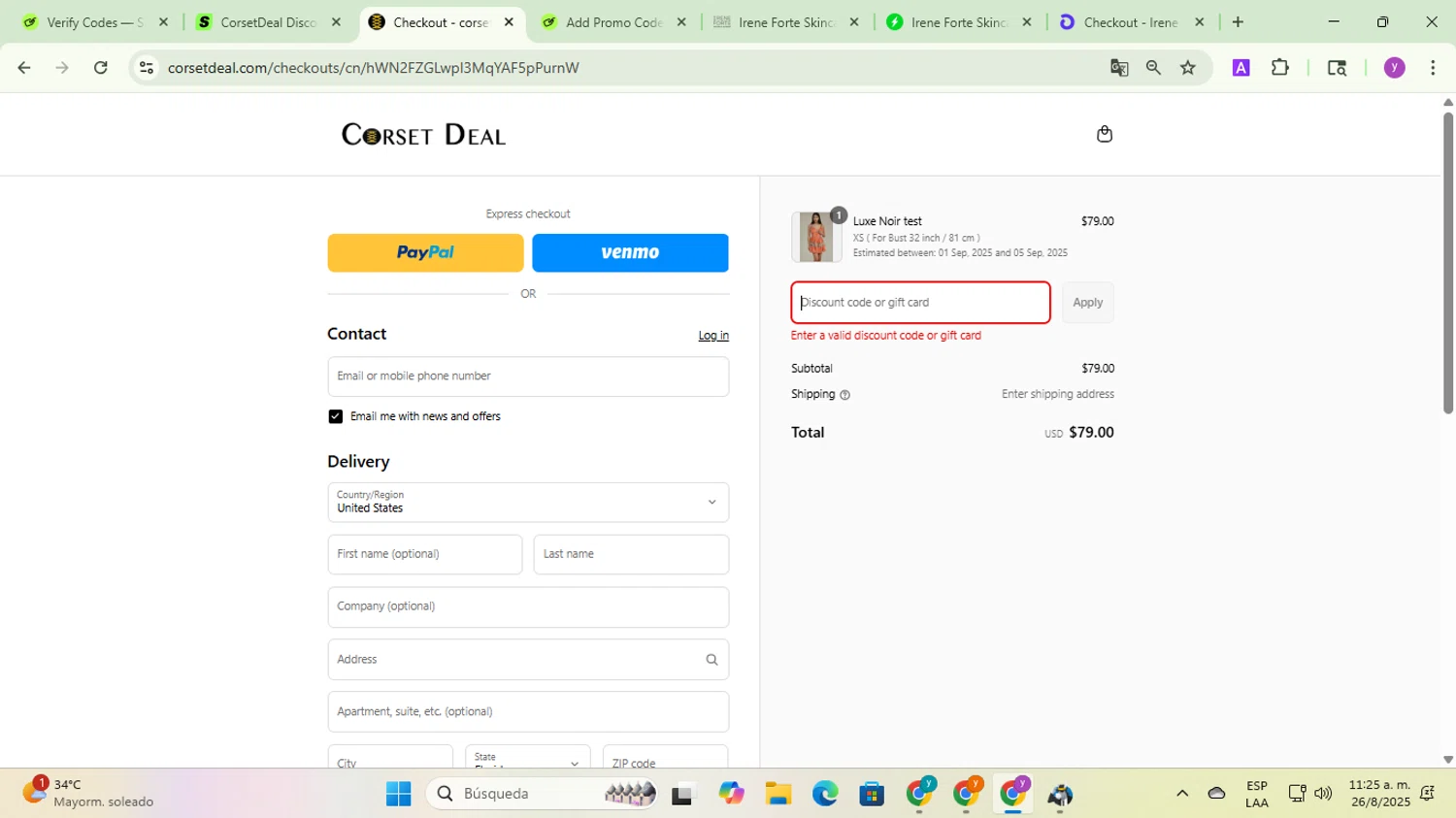
Task: Open File Explorer from taskbar
Action: point(778,794)
